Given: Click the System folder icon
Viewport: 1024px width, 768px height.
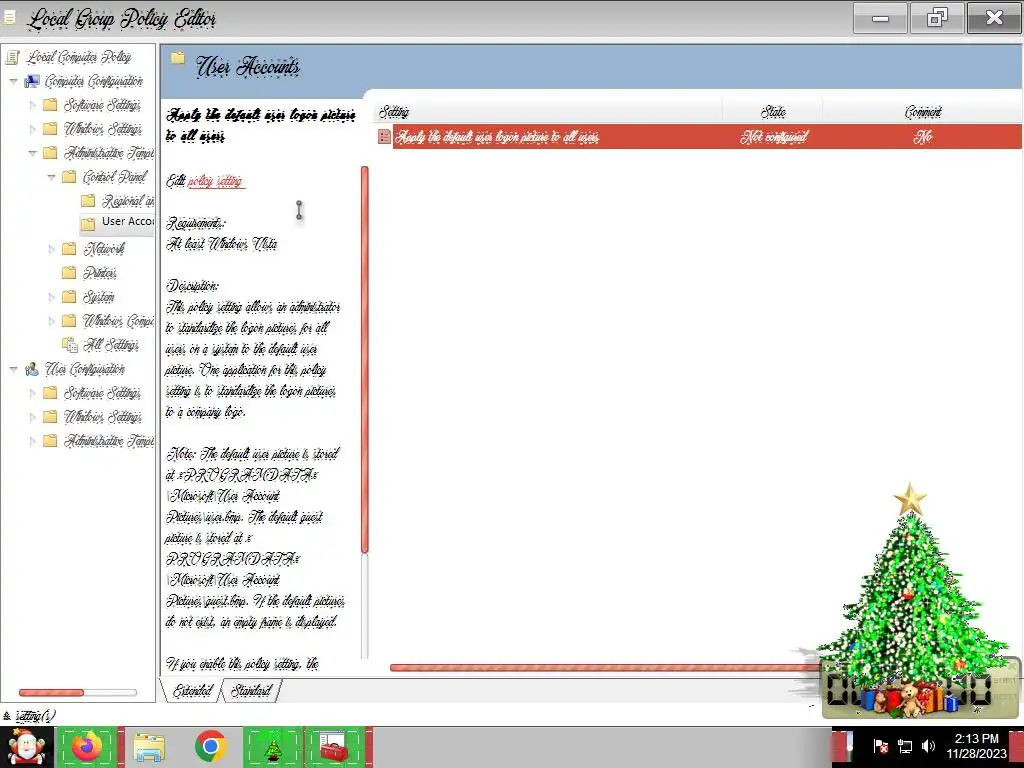Looking at the screenshot, I should (69, 297).
